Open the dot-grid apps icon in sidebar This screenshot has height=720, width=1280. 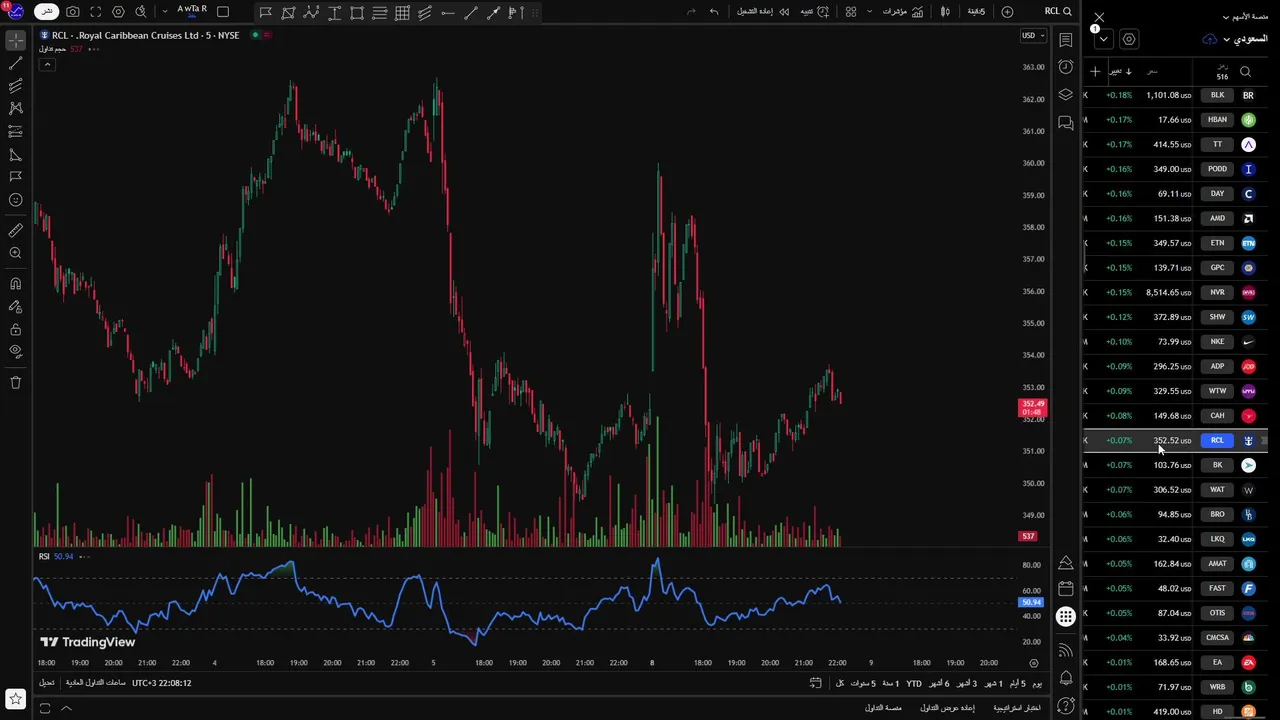pyautogui.click(x=1066, y=617)
